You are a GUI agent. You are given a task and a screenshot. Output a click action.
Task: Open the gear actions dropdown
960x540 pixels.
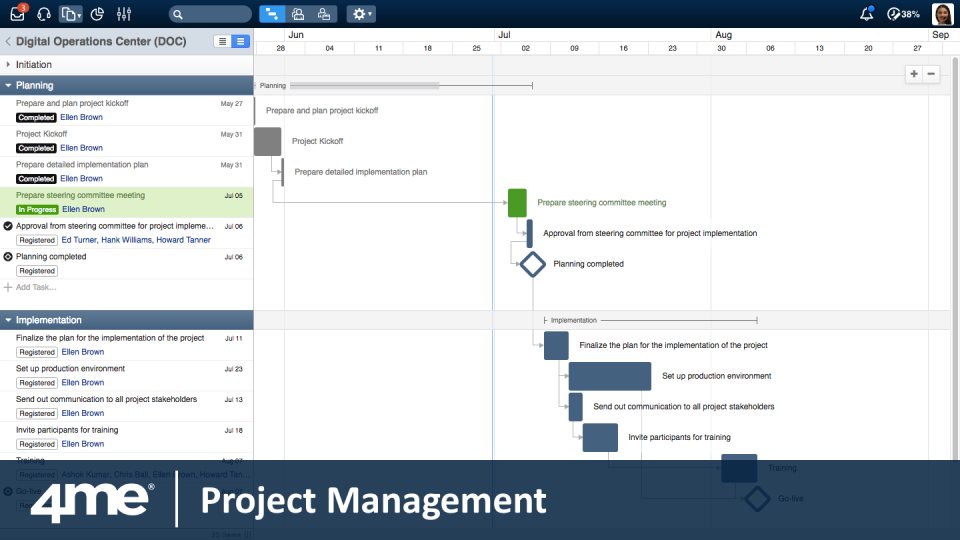coord(361,14)
